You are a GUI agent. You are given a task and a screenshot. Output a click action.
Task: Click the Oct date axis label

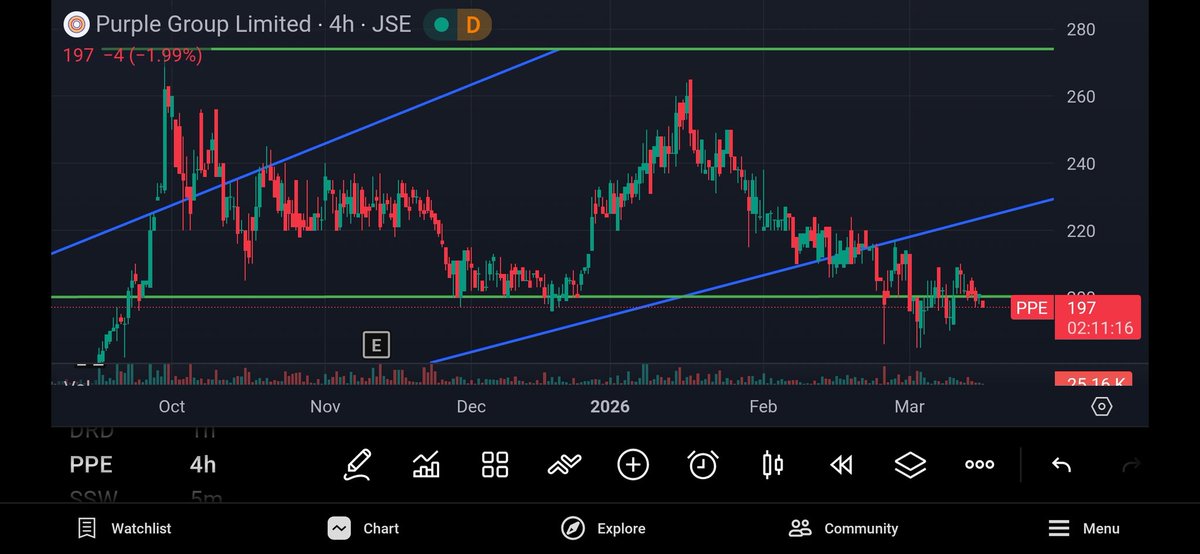(x=172, y=406)
